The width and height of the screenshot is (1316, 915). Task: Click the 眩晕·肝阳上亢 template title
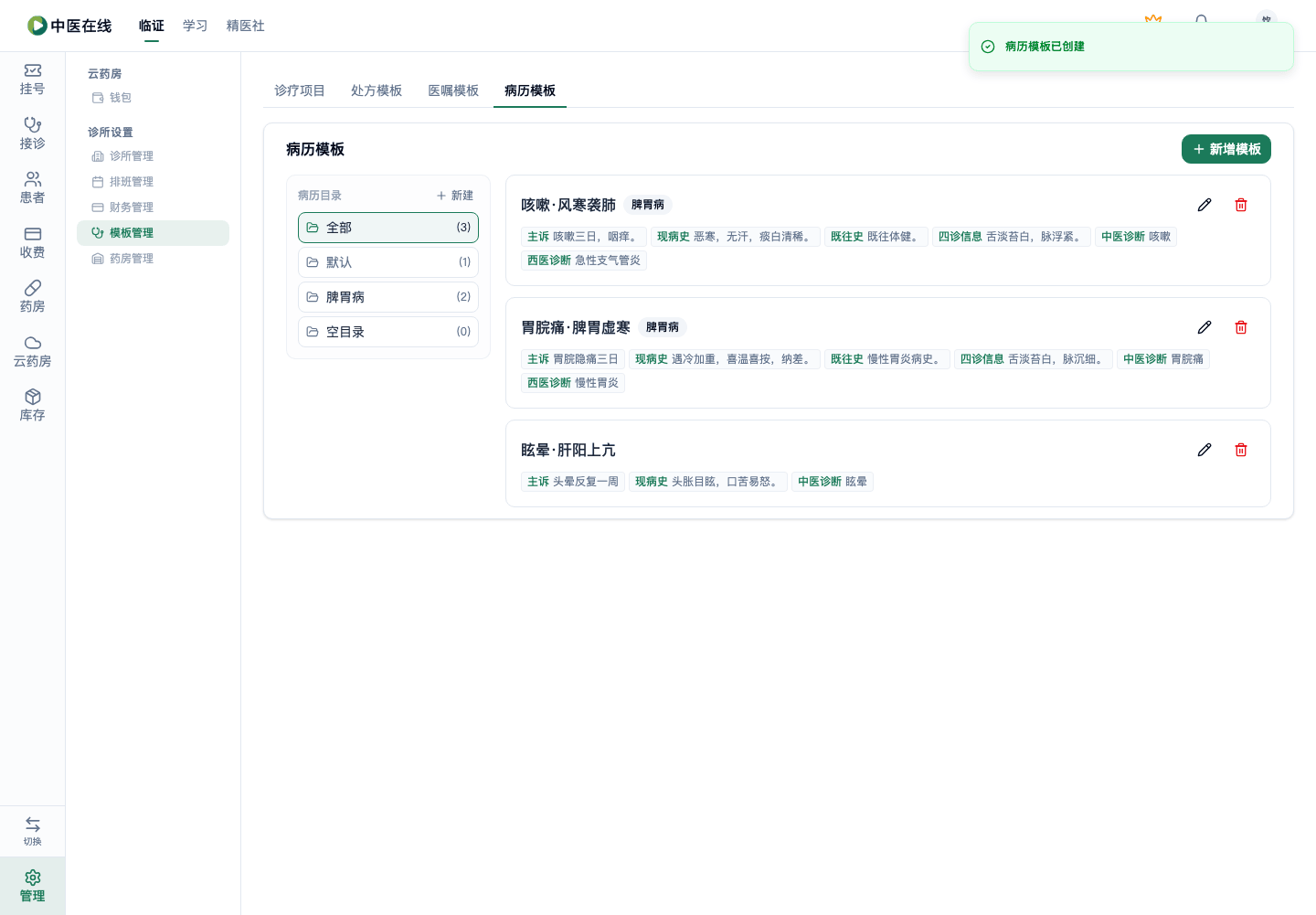(568, 450)
